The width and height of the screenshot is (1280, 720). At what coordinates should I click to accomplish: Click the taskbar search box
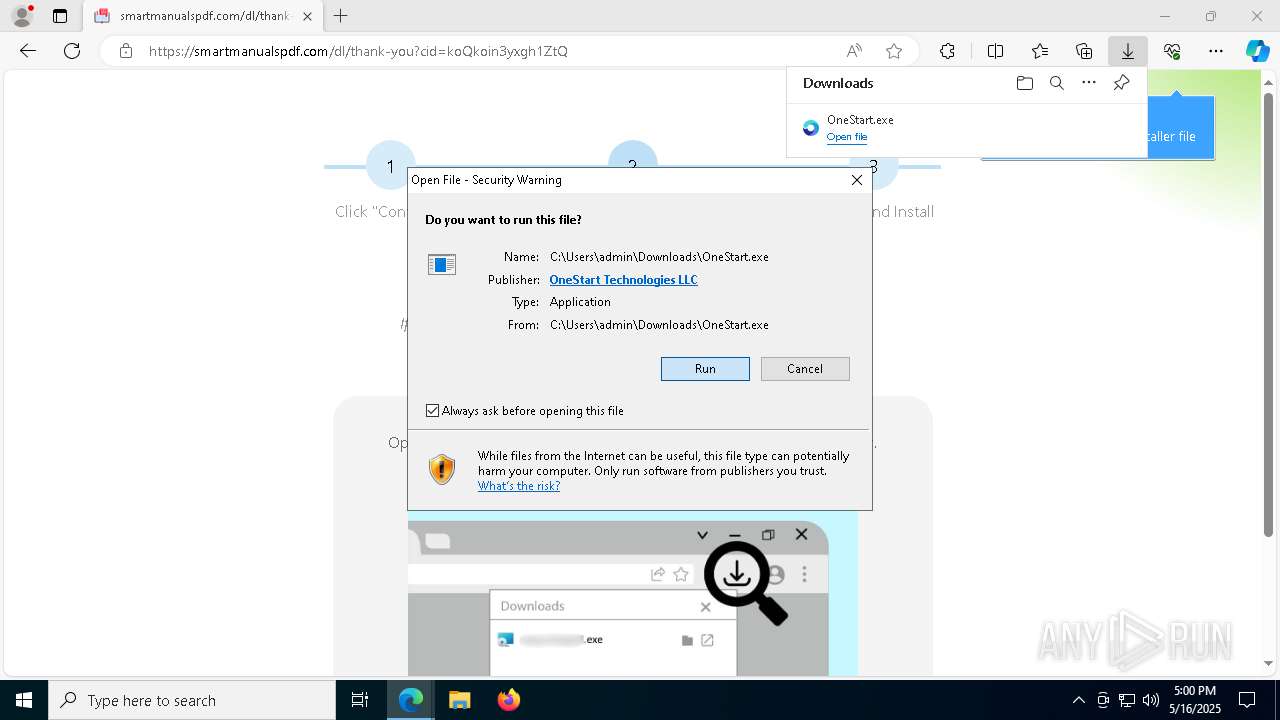[x=192, y=700]
